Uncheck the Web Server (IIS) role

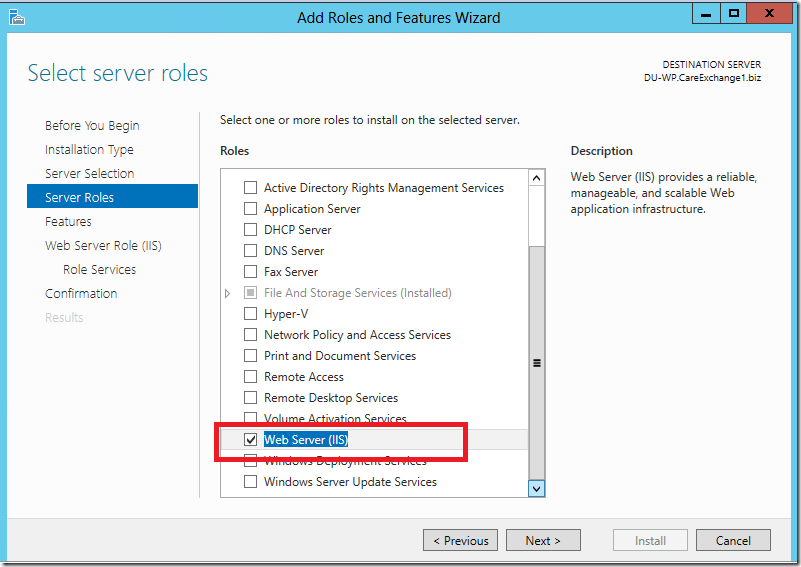[x=250, y=439]
